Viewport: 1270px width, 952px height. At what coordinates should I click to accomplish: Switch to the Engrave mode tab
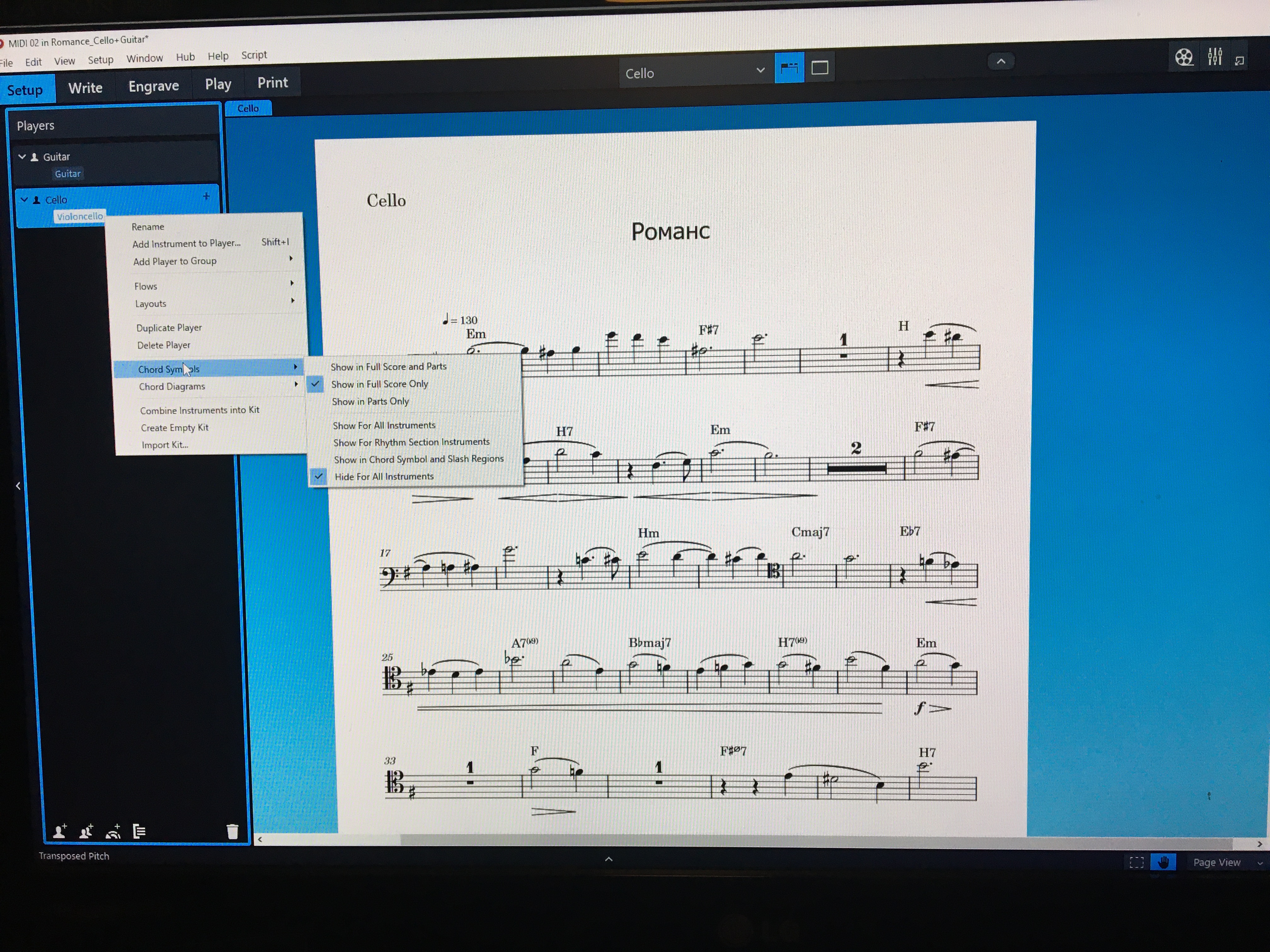pos(153,86)
